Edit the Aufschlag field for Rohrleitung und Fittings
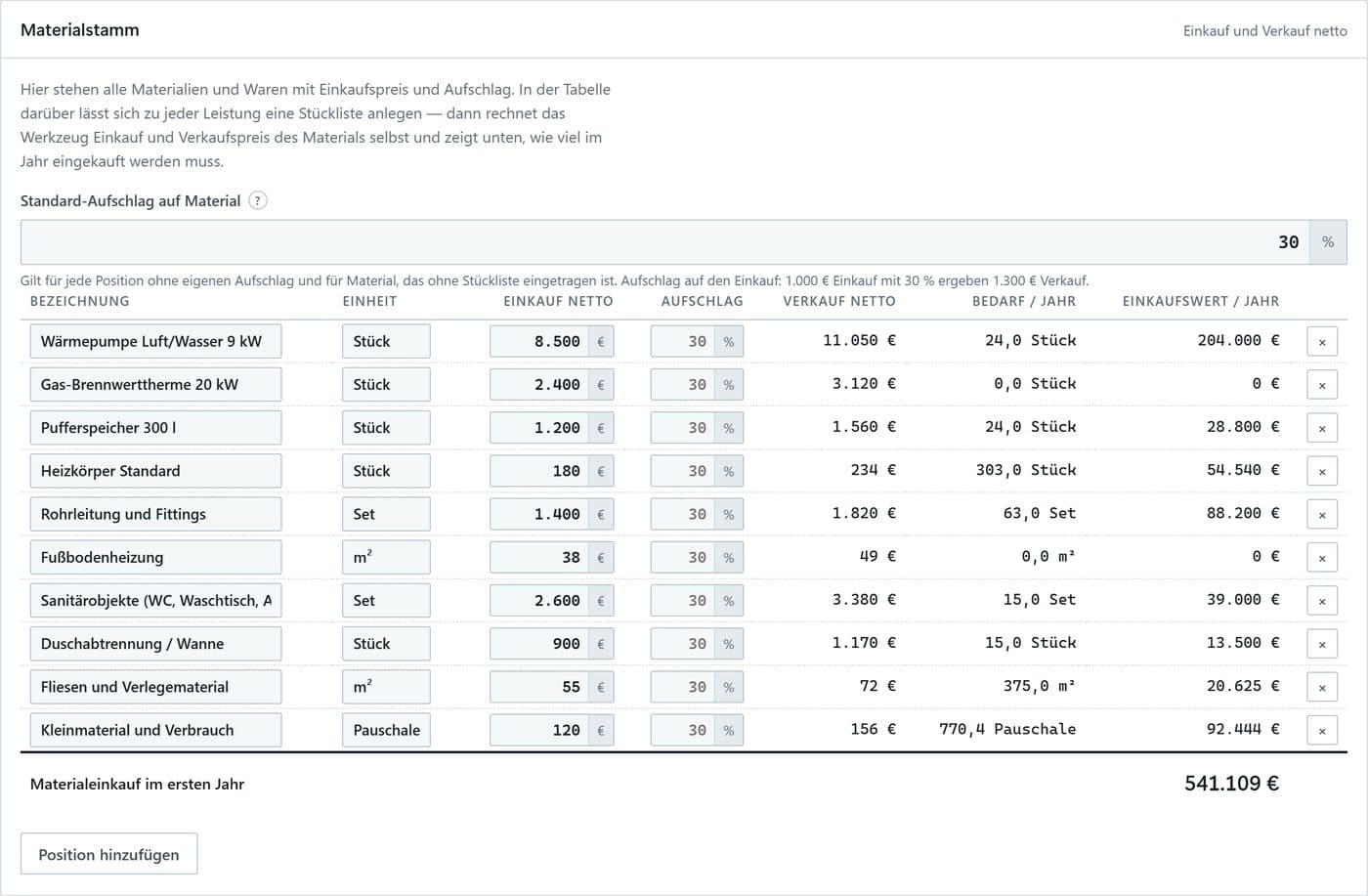 [x=683, y=514]
